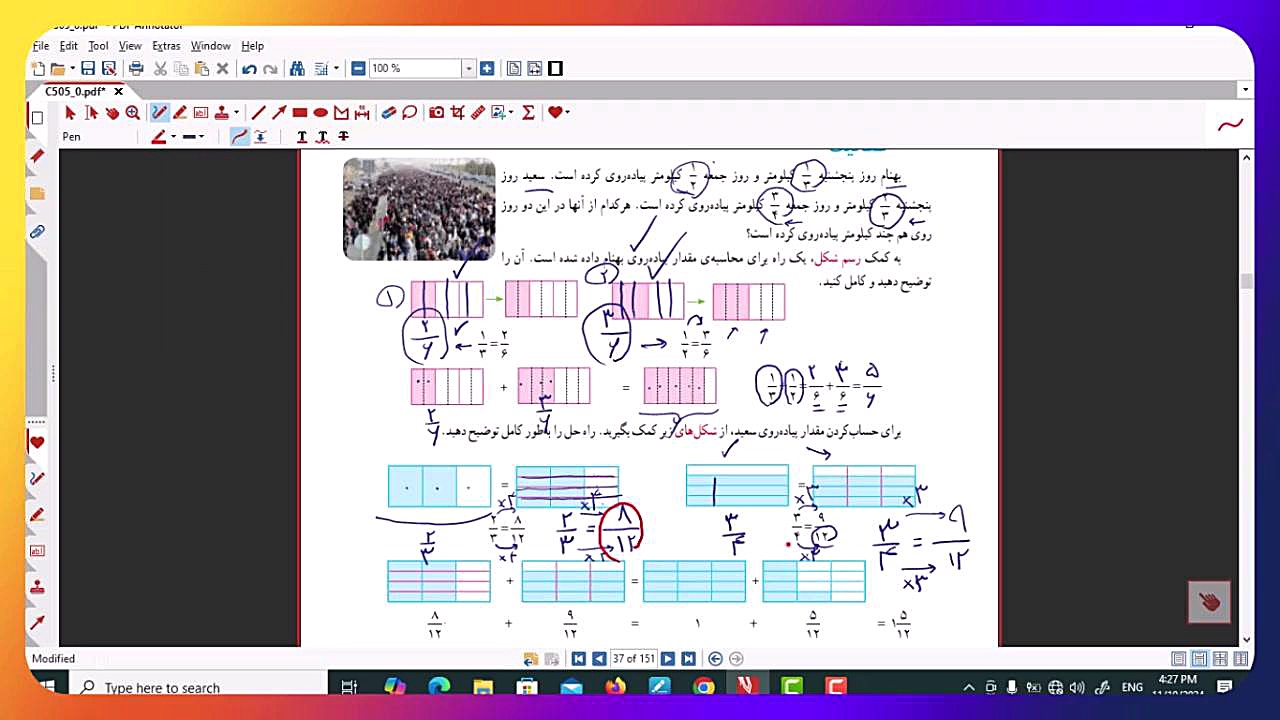This screenshot has width=1280, height=720.
Task: Activate the Zoom magnifier tool
Action: pos(132,113)
